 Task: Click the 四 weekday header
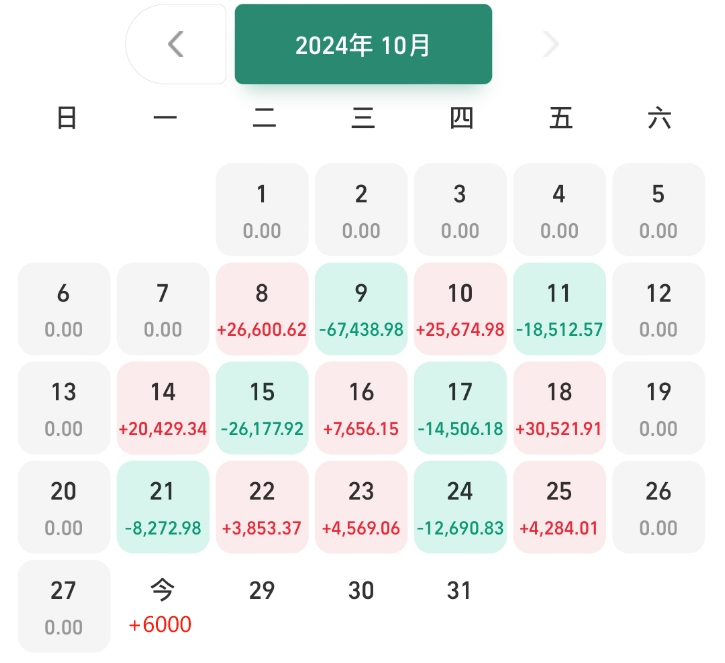tap(462, 118)
